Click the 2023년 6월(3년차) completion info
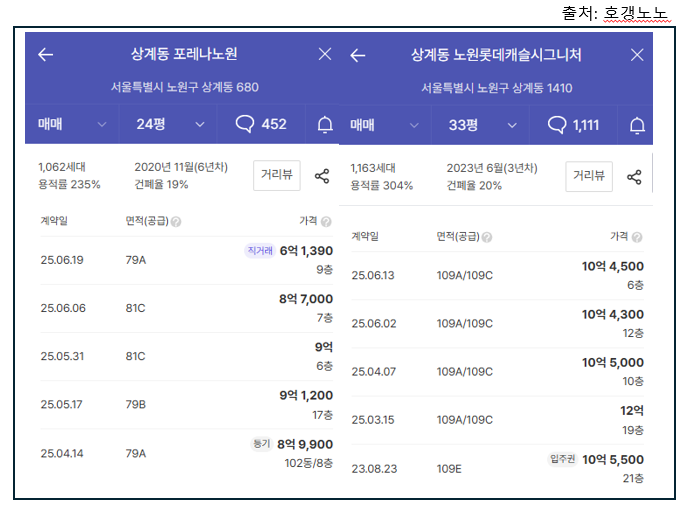 pyautogui.click(x=492, y=168)
